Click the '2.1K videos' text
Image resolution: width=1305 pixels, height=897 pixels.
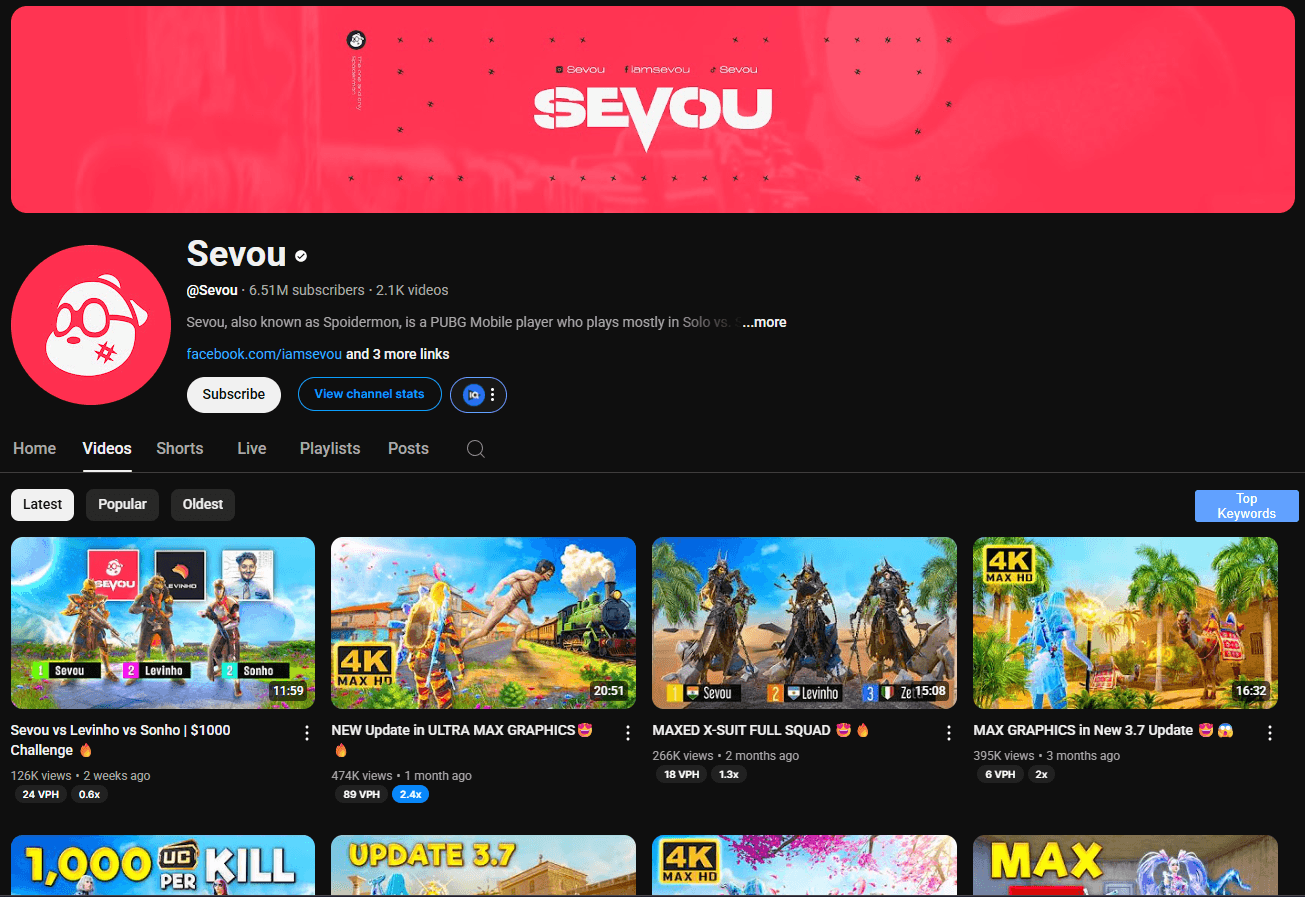point(412,290)
